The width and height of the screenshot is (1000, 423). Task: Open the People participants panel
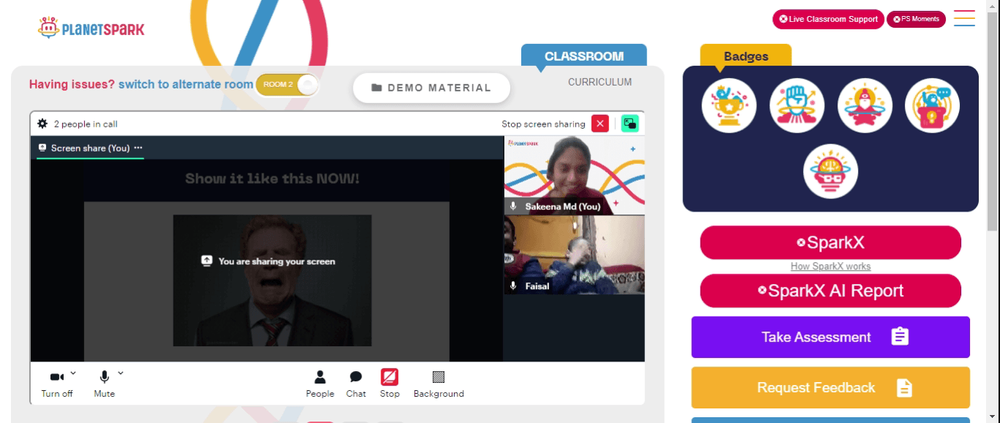point(320,384)
